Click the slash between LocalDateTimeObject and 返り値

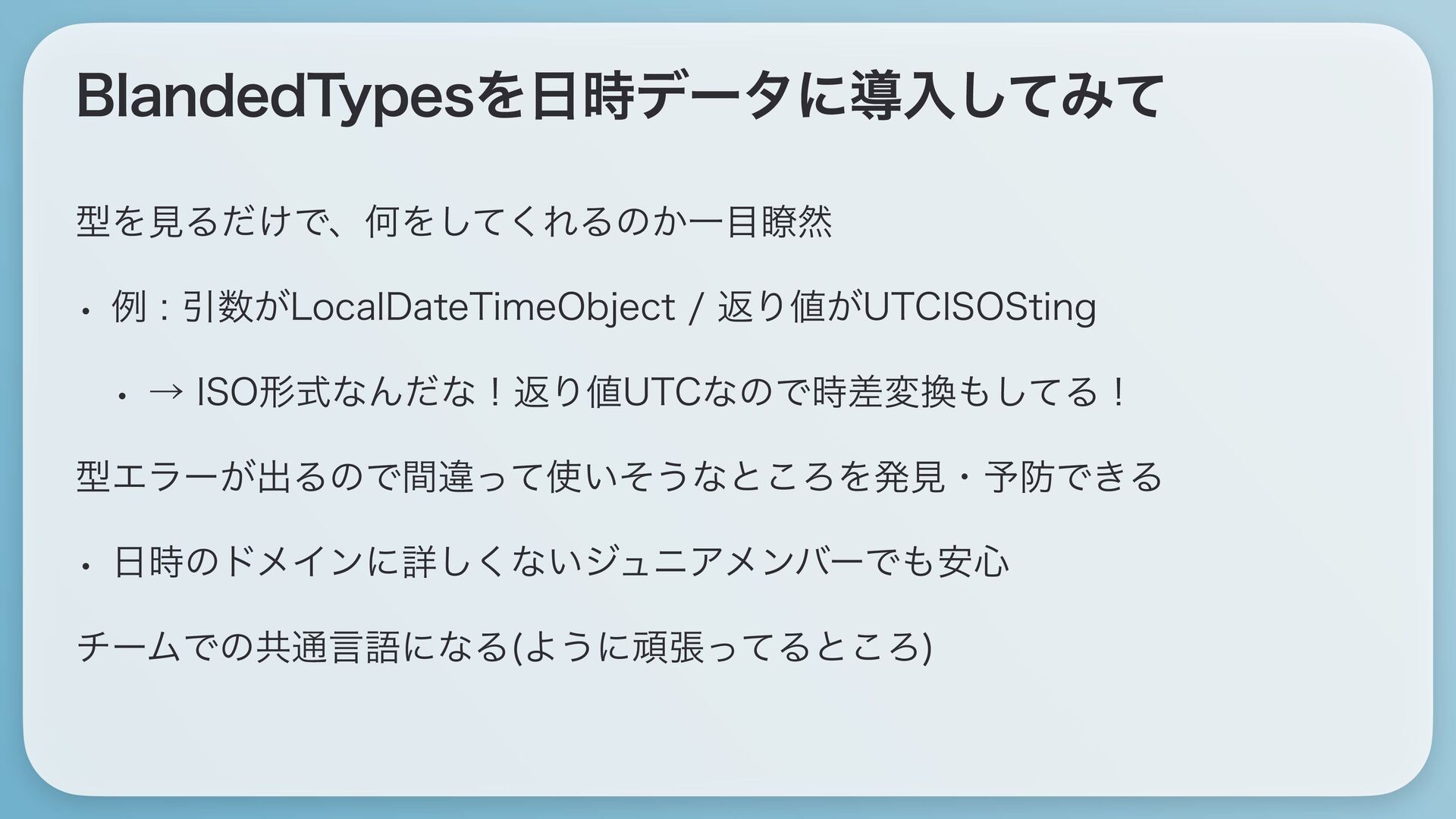coord(695,308)
